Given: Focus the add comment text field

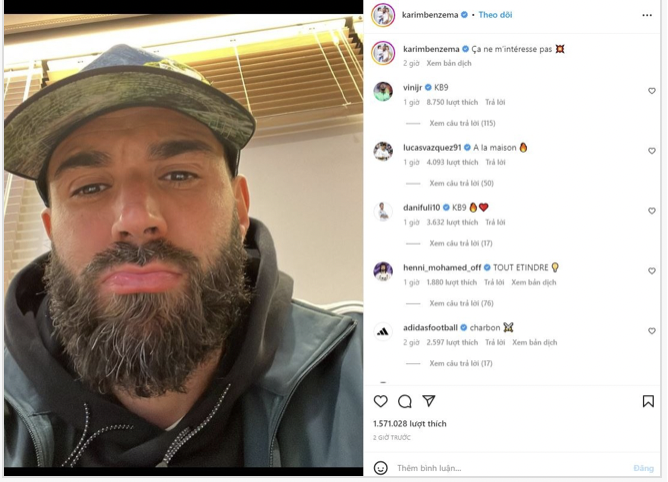Looking at the screenshot, I should point(511,468).
